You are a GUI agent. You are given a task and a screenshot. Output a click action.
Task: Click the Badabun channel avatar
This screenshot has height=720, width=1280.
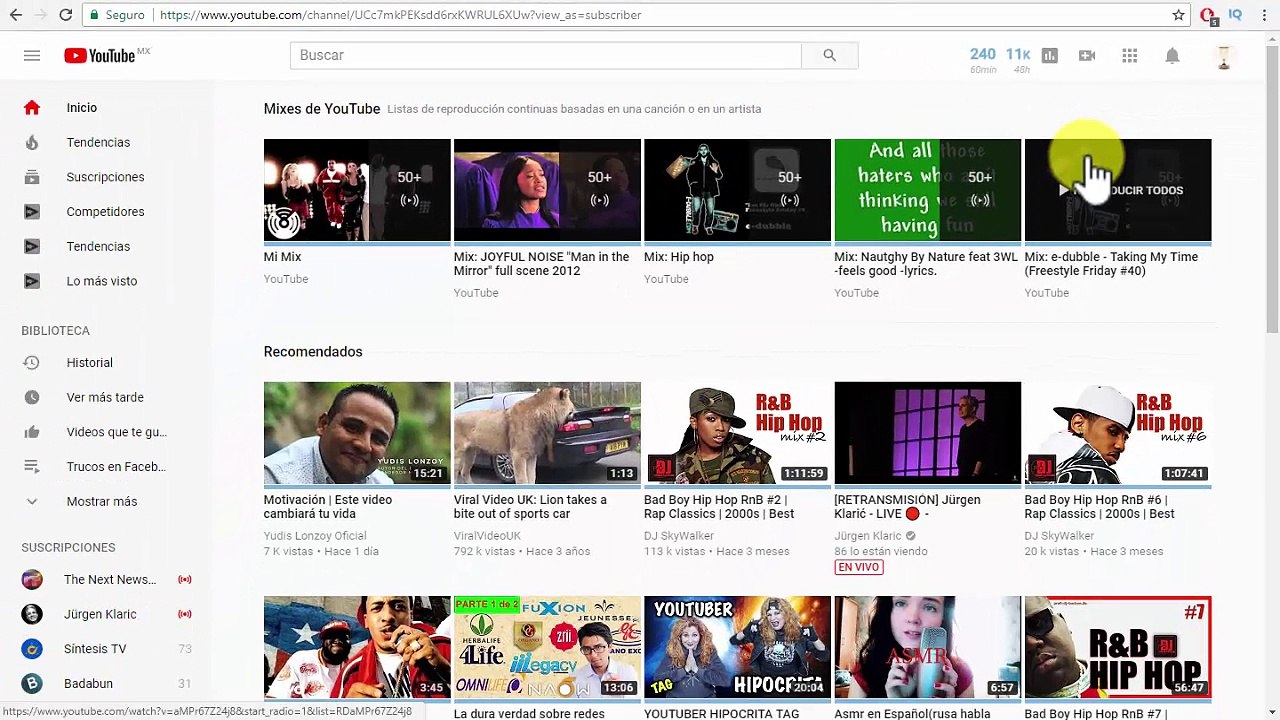pyautogui.click(x=32, y=684)
